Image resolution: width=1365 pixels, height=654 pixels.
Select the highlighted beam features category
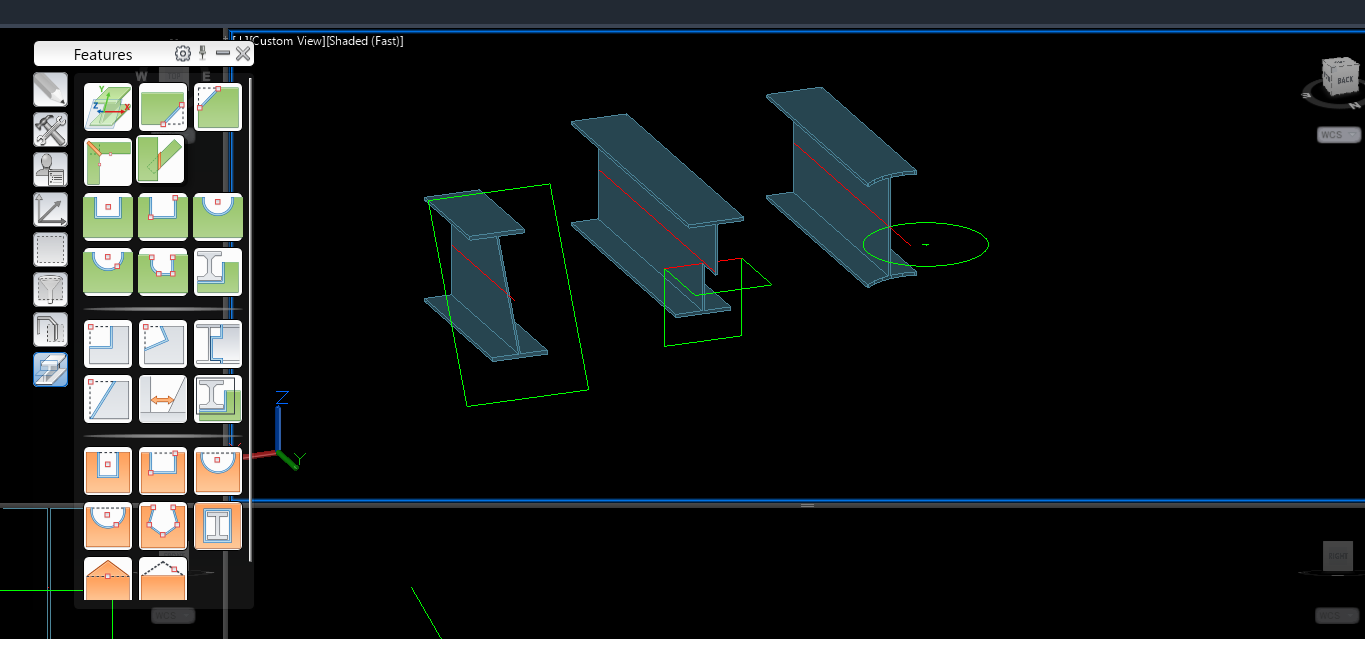pos(50,369)
